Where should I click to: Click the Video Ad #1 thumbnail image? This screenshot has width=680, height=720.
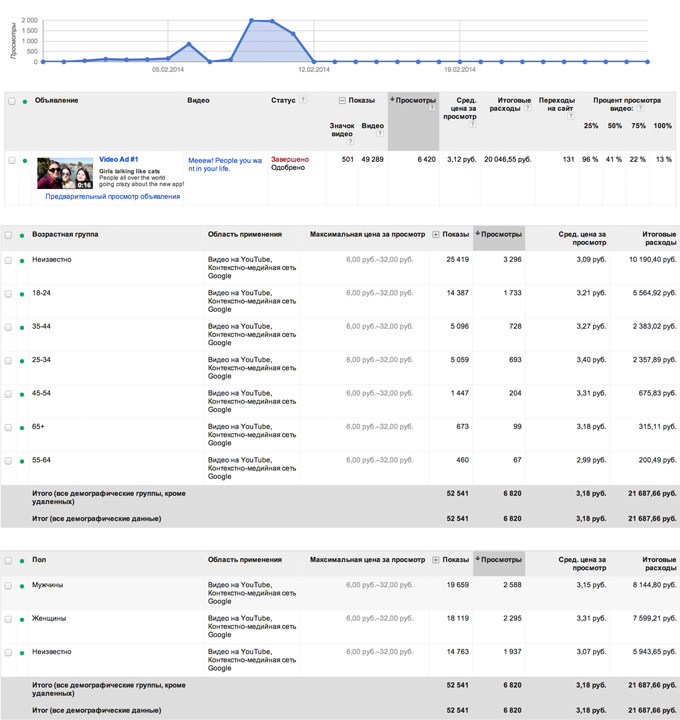[x=65, y=173]
